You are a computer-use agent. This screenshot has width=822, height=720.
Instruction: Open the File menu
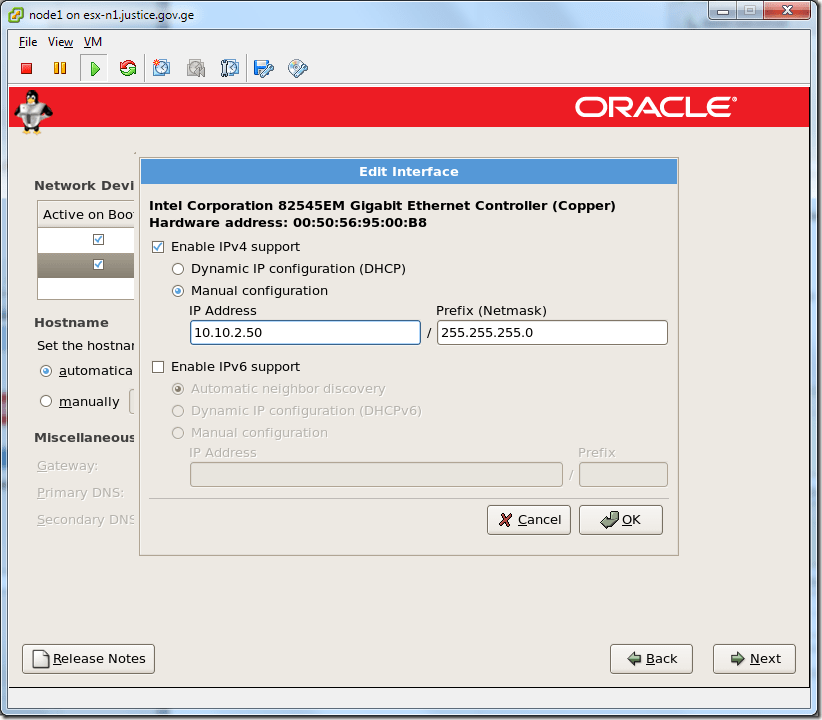click(27, 42)
